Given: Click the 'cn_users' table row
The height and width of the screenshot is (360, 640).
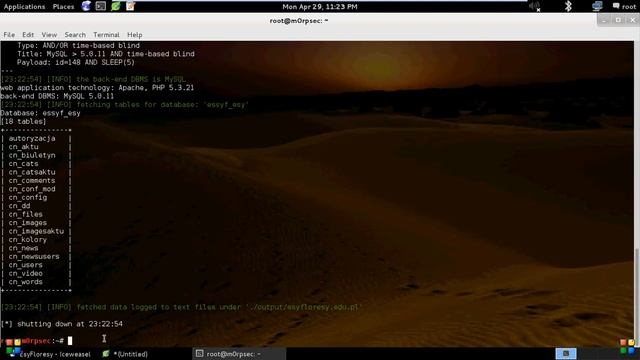Looking at the screenshot, I should [x=26, y=265].
